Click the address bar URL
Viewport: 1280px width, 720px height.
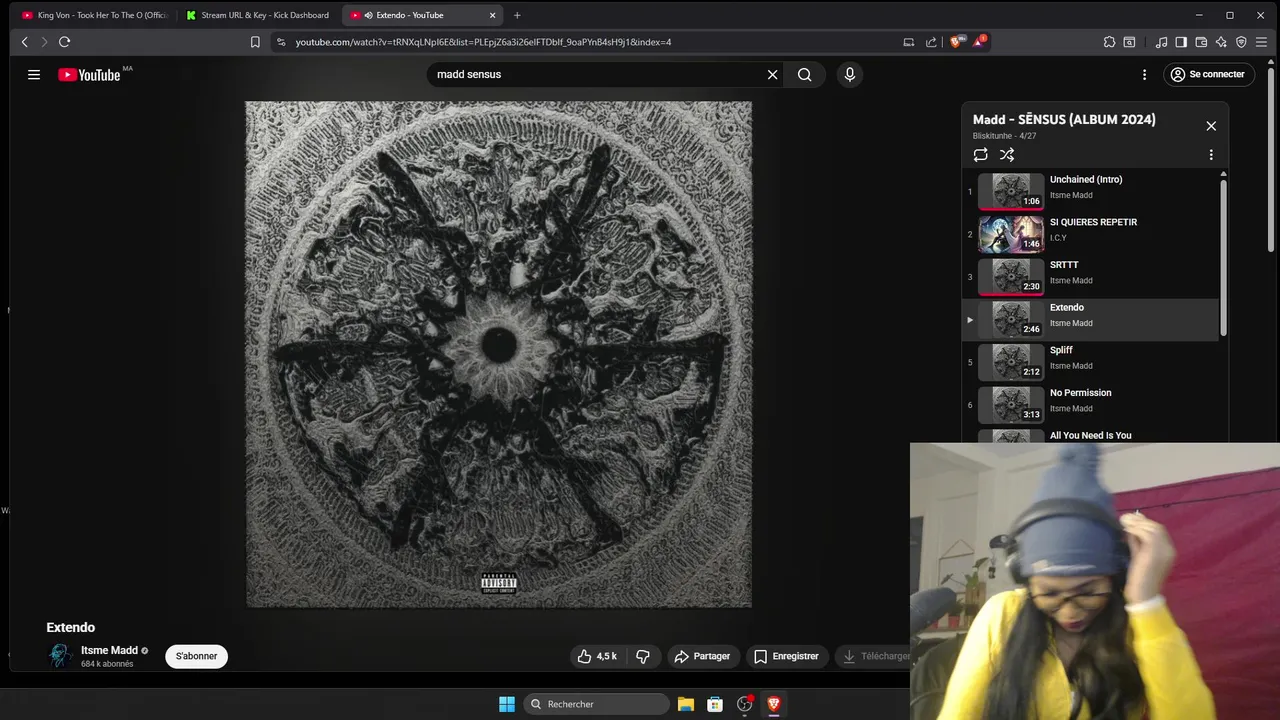483,42
